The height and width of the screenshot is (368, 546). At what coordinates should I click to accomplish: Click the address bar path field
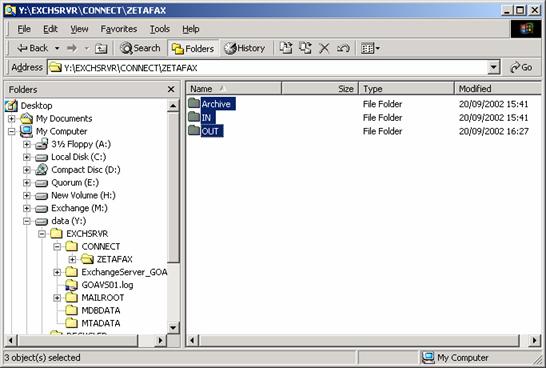click(x=268, y=68)
